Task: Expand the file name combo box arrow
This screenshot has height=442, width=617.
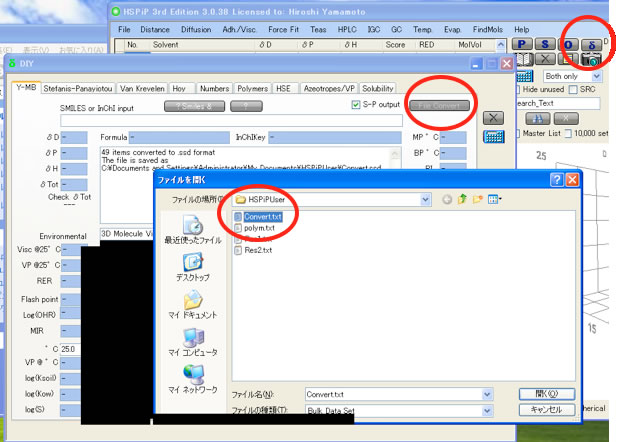Action: (x=487, y=394)
